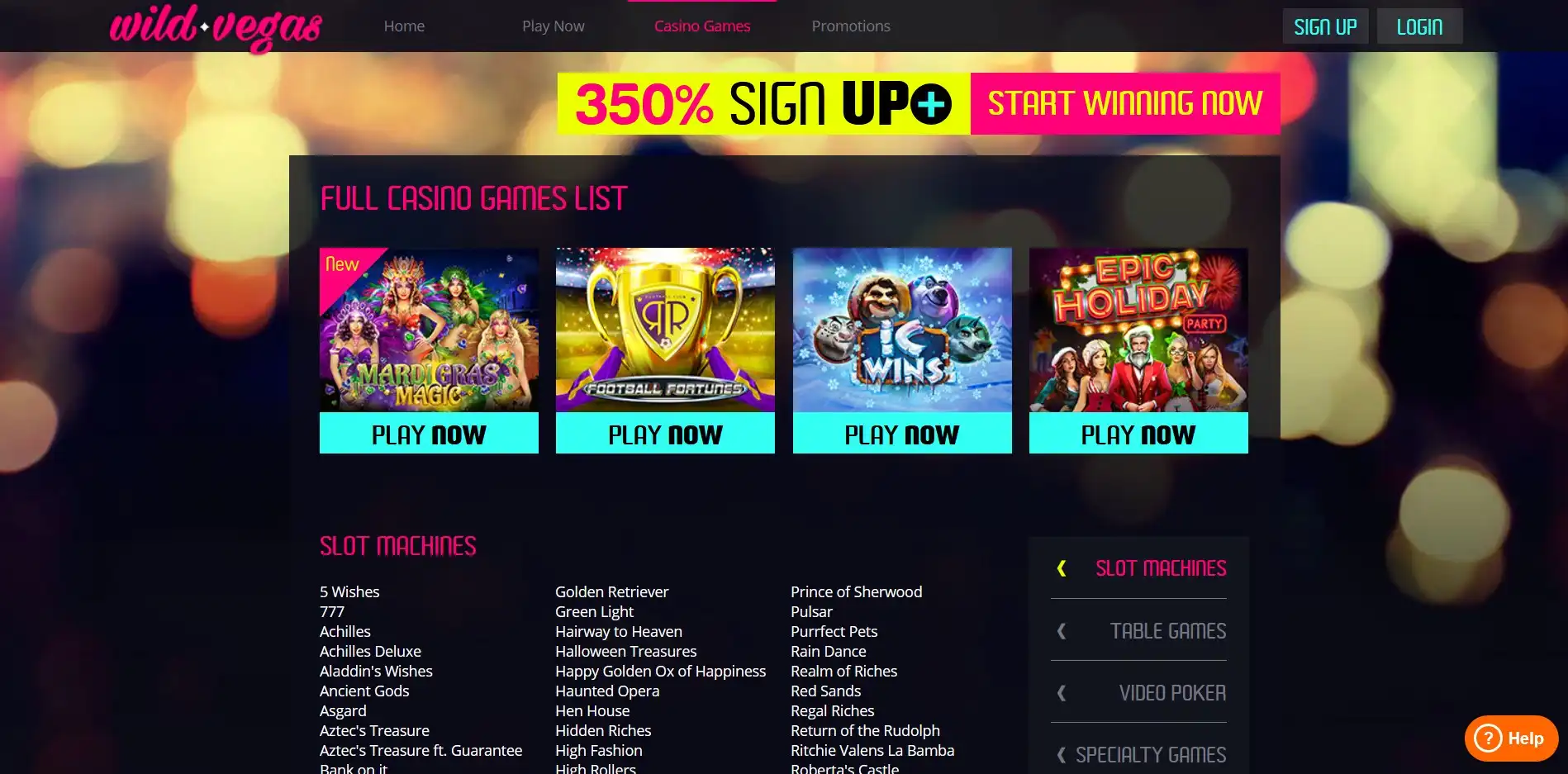This screenshot has width=1568, height=774.
Task: Click Play Now under Icy Wins
Action: pos(902,433)
